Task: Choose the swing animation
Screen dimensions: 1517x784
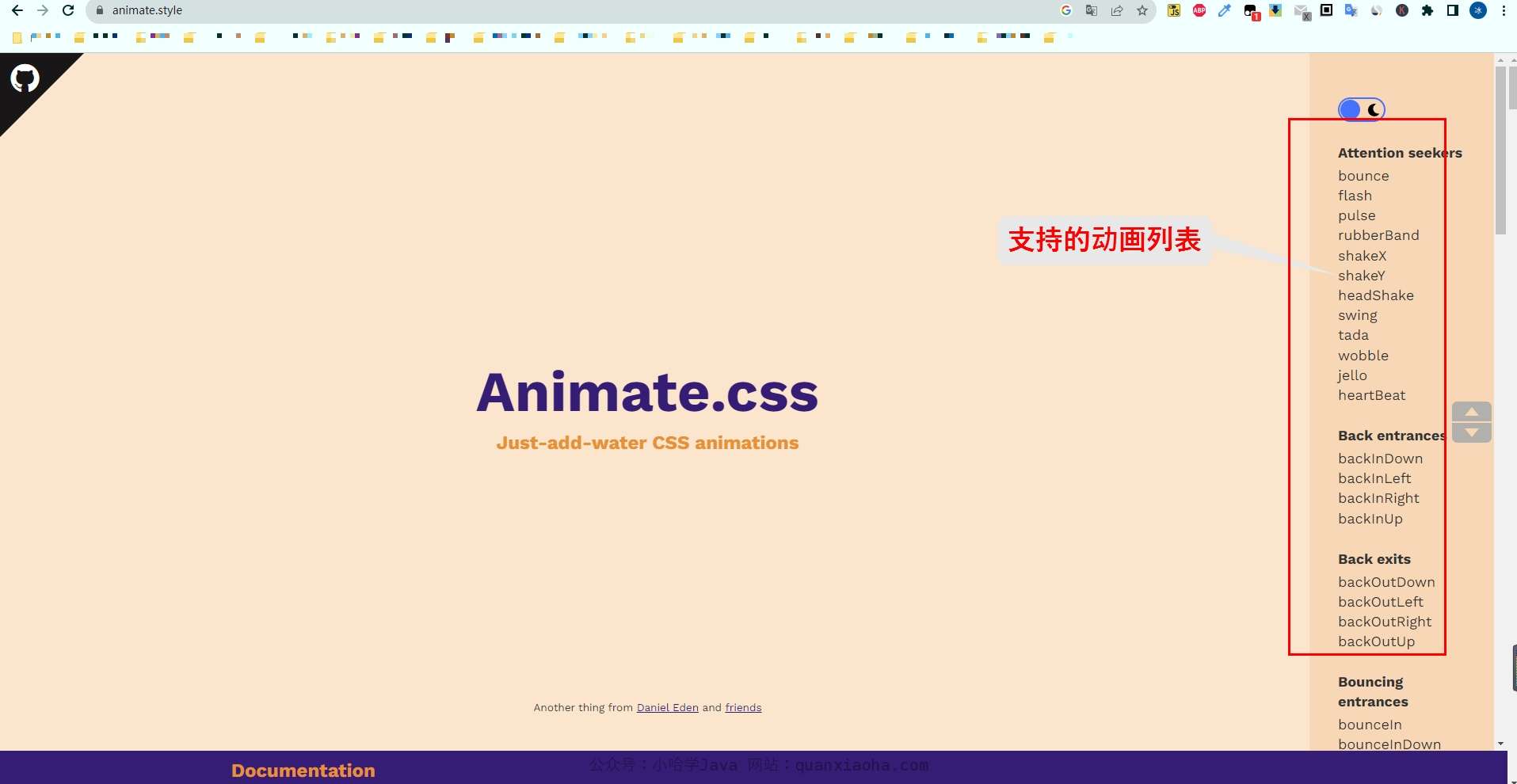Action: 1358,315
